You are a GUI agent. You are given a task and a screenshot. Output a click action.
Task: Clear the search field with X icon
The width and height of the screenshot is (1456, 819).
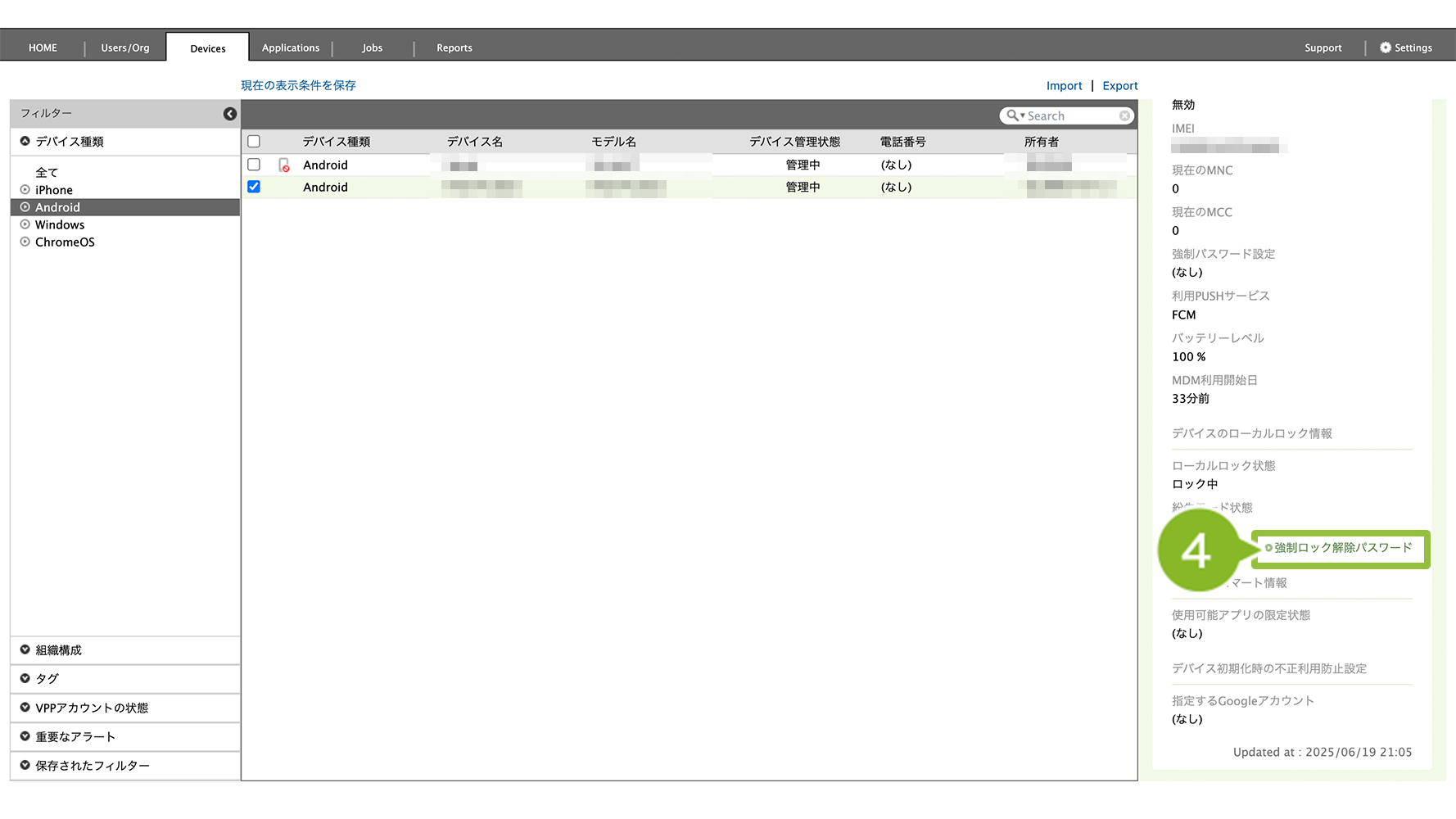1124,116
